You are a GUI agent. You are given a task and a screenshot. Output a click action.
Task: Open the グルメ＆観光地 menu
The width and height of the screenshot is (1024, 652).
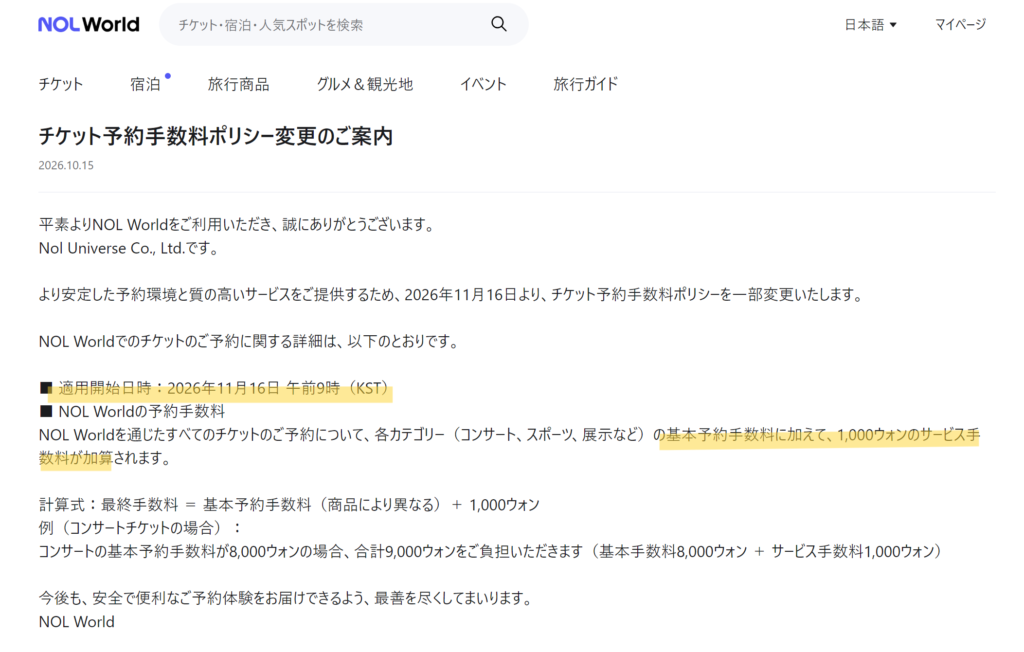click(365, 84)
